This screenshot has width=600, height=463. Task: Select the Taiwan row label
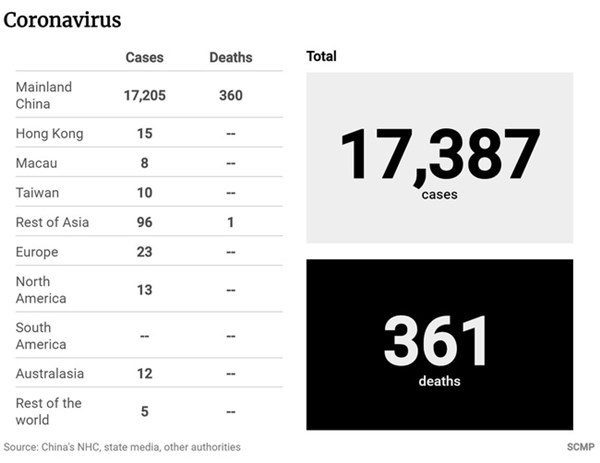pyautogui.click(x=37, y=192)
